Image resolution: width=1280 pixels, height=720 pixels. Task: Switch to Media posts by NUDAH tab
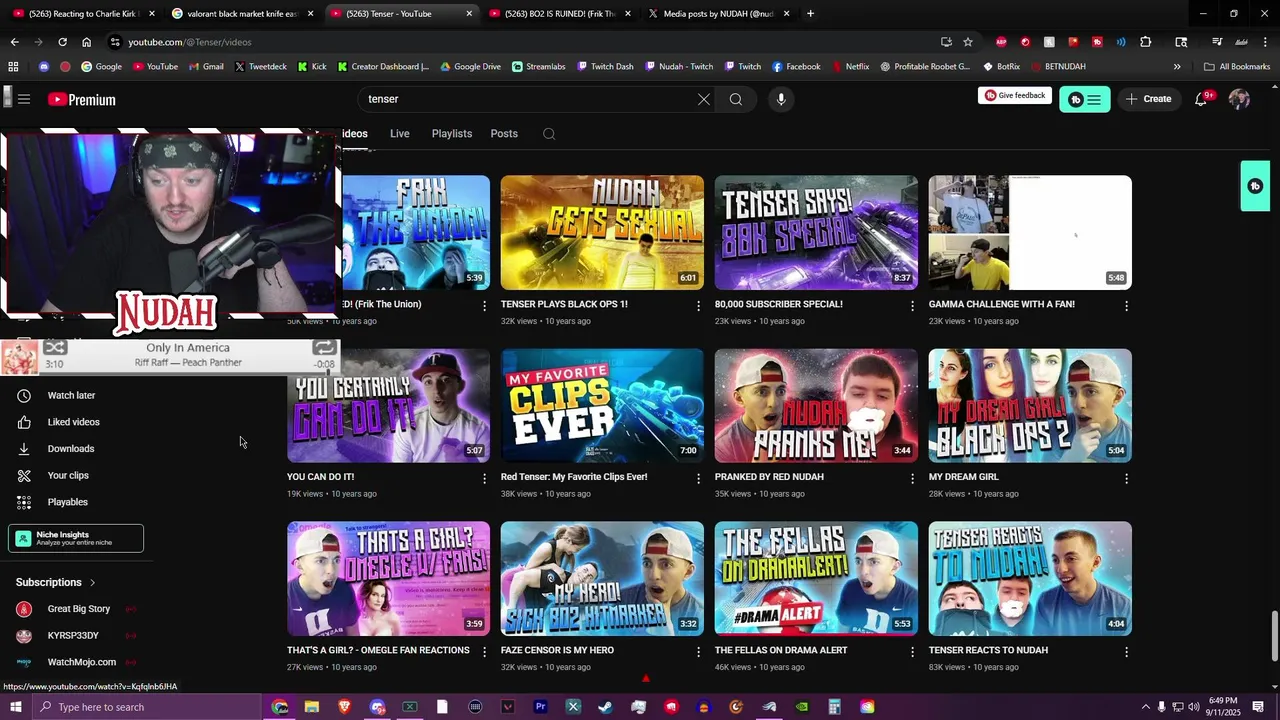(x=720, y=14)
